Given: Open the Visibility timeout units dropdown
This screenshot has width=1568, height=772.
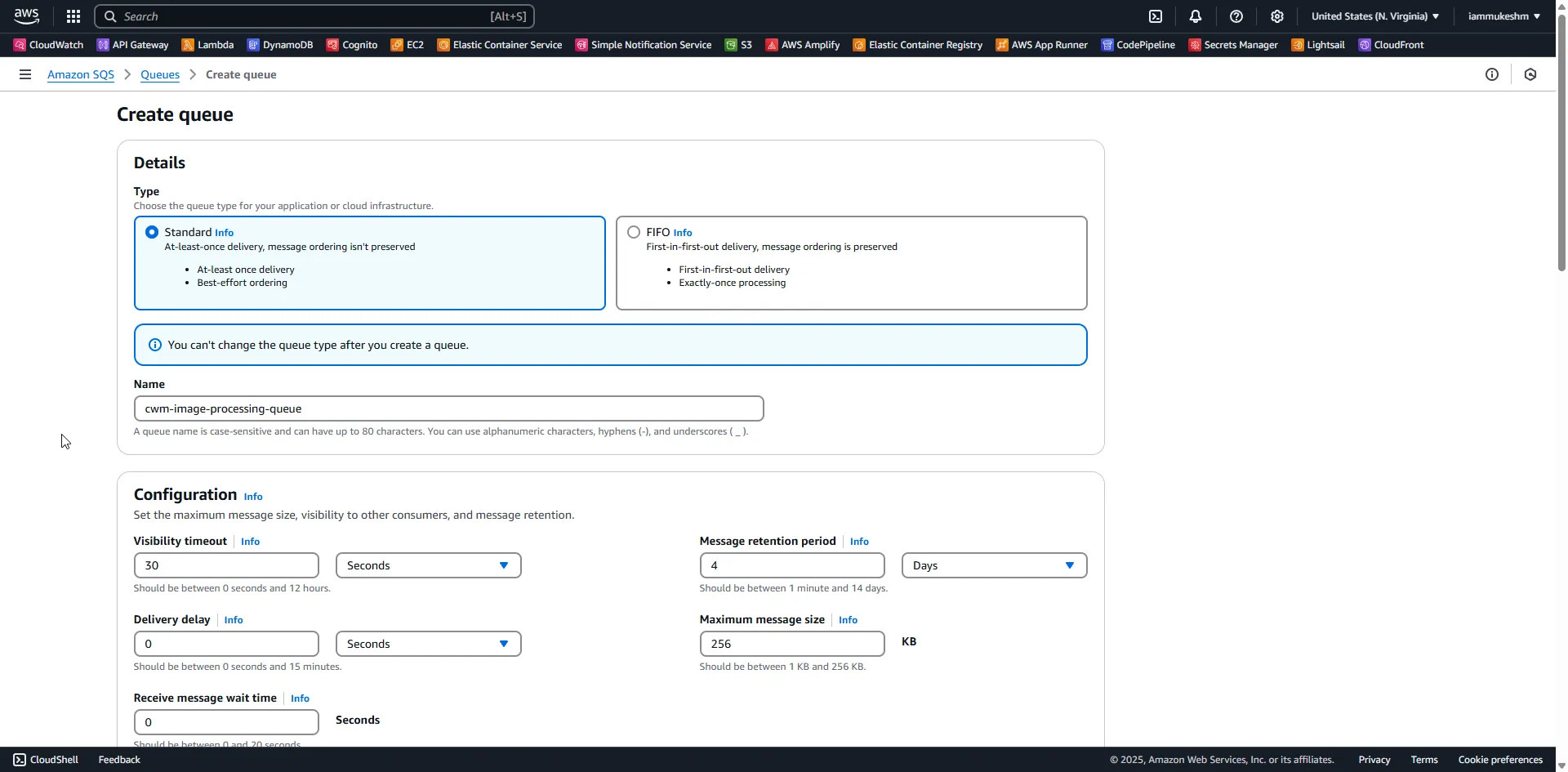Looking at the screenshot, I should click(428, 564).
